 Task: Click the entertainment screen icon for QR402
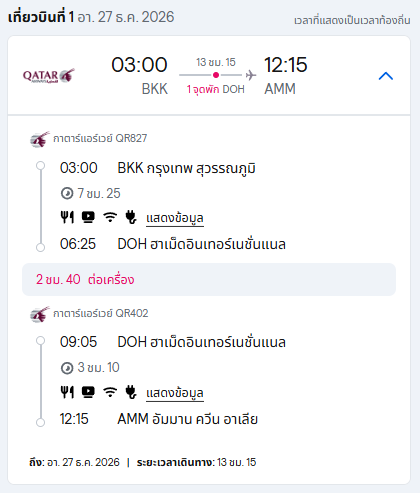tap(88, 392)
